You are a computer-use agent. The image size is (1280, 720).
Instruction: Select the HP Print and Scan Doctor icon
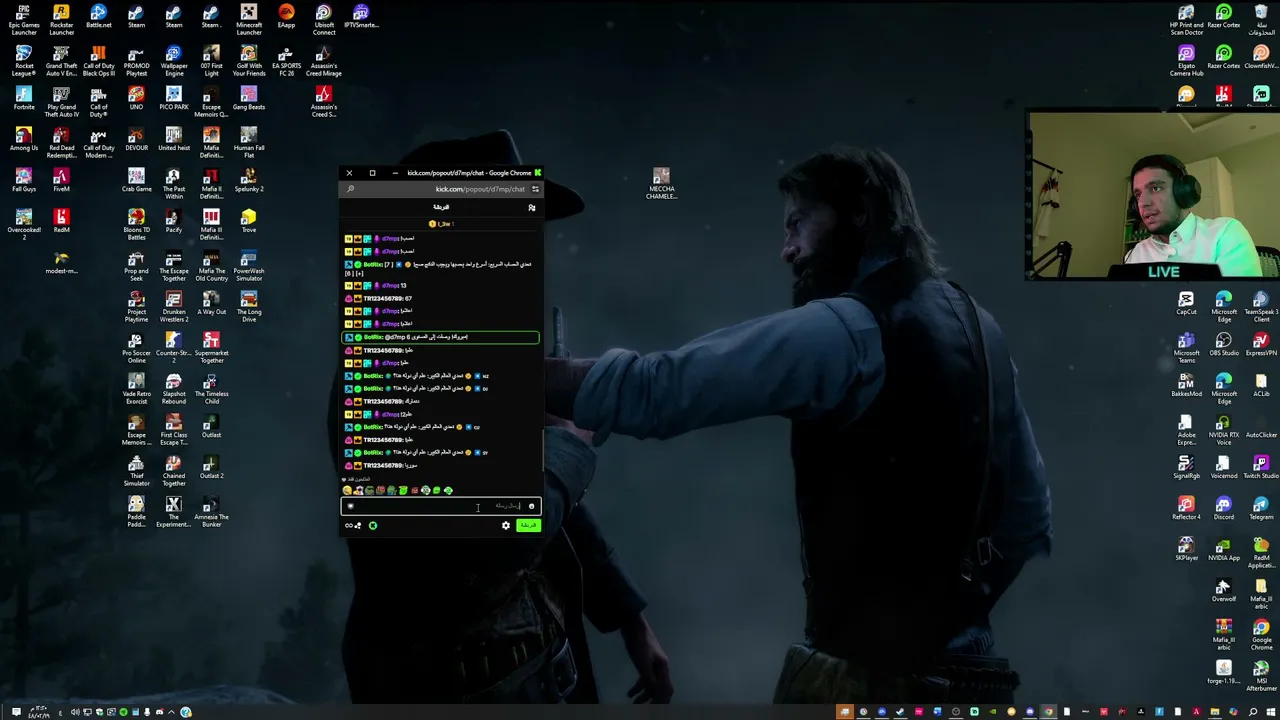click(1186, 20)
